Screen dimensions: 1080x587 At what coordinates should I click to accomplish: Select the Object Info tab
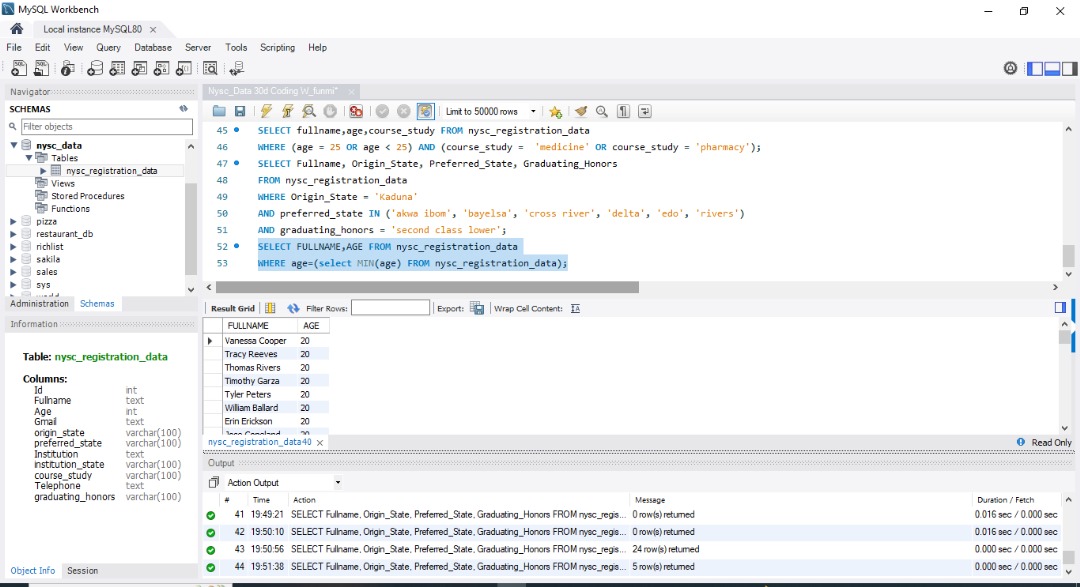pyautogui.click(x=32, y=570)
